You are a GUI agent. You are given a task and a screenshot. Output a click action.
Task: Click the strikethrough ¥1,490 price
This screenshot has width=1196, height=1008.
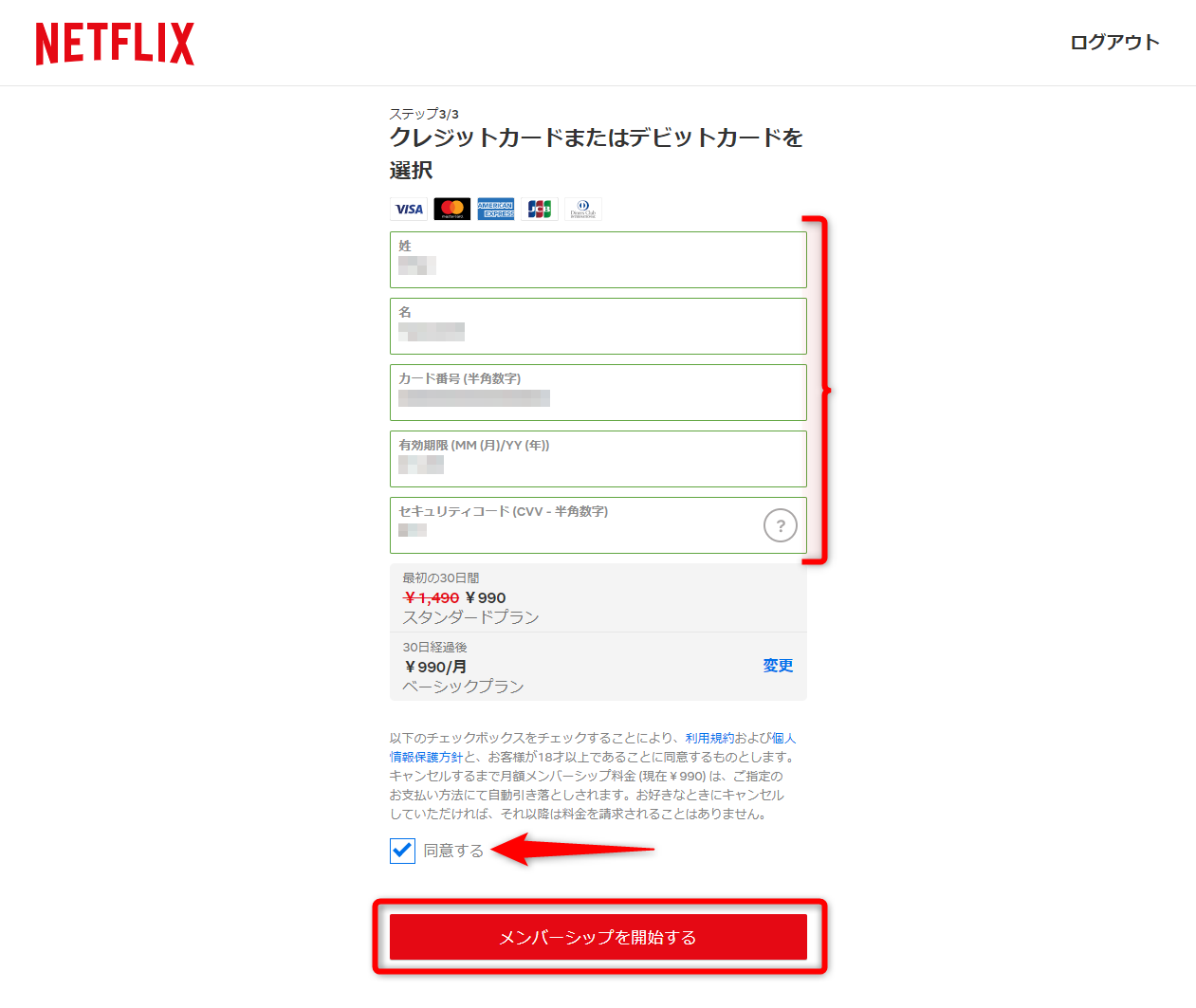point(431,597)
